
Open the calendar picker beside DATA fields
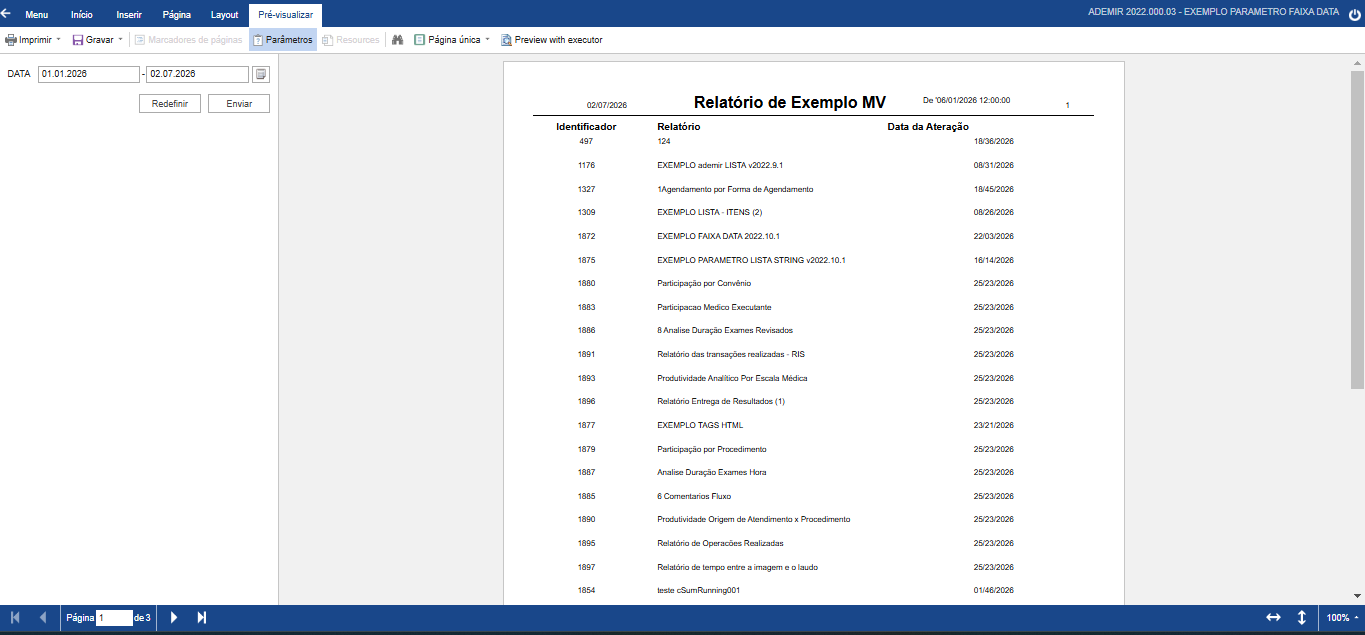(261, 74)
